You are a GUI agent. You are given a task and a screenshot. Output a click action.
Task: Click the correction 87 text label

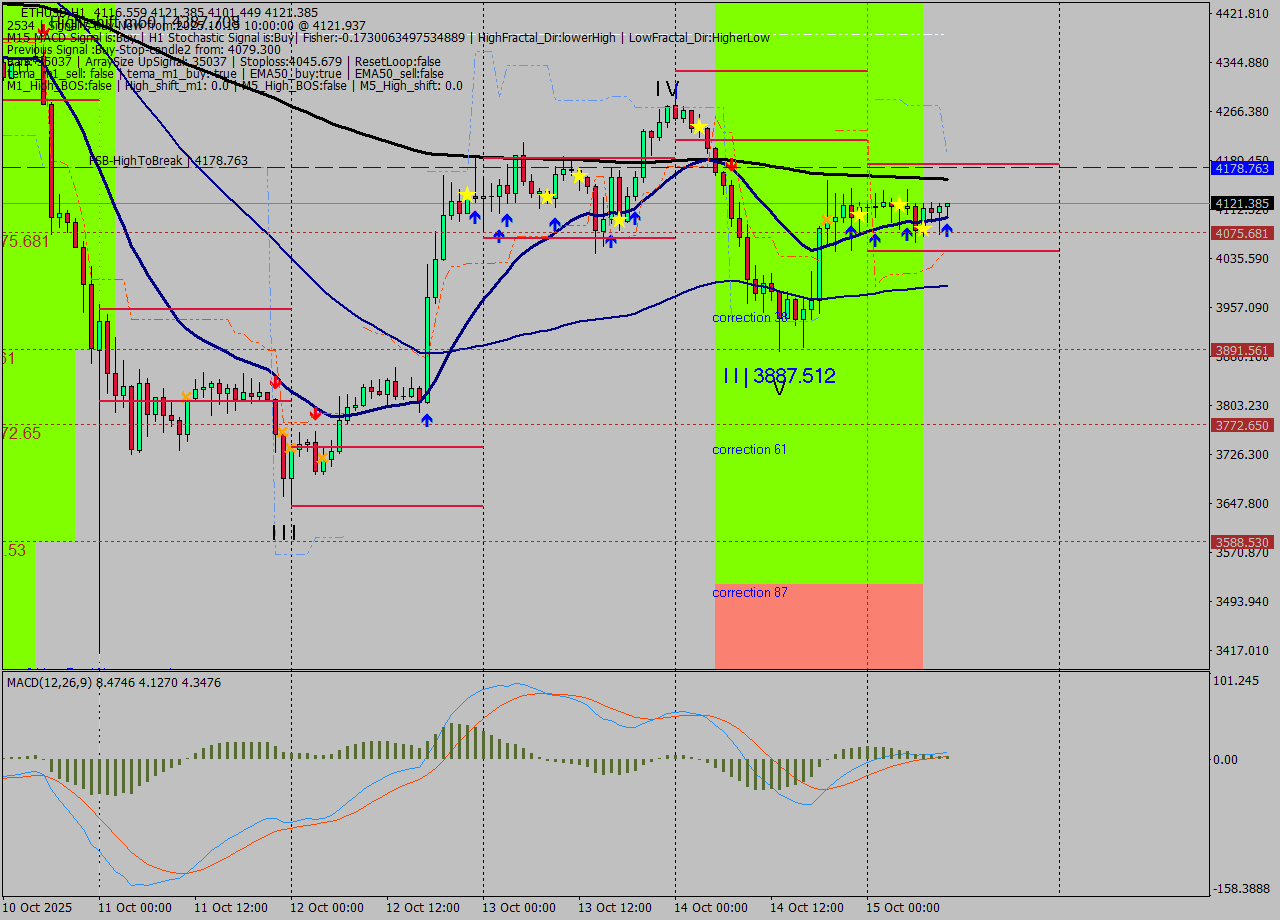pos(749,592)
